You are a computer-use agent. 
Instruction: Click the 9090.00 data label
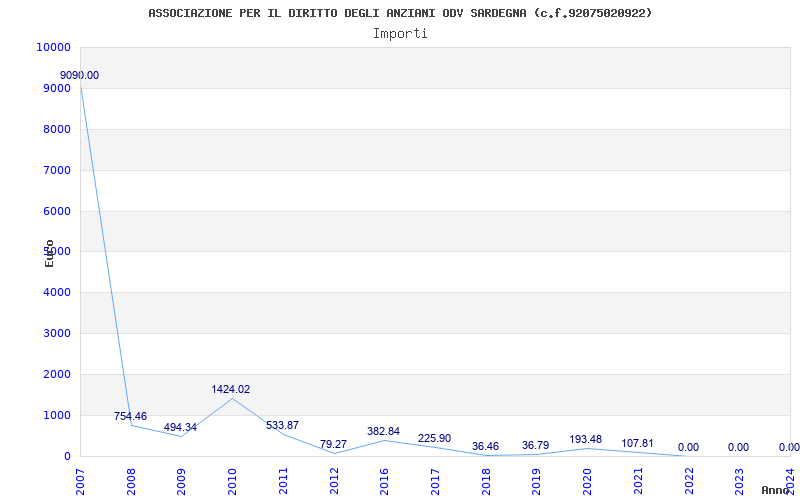pyautogui.click(x=79, y=76)
